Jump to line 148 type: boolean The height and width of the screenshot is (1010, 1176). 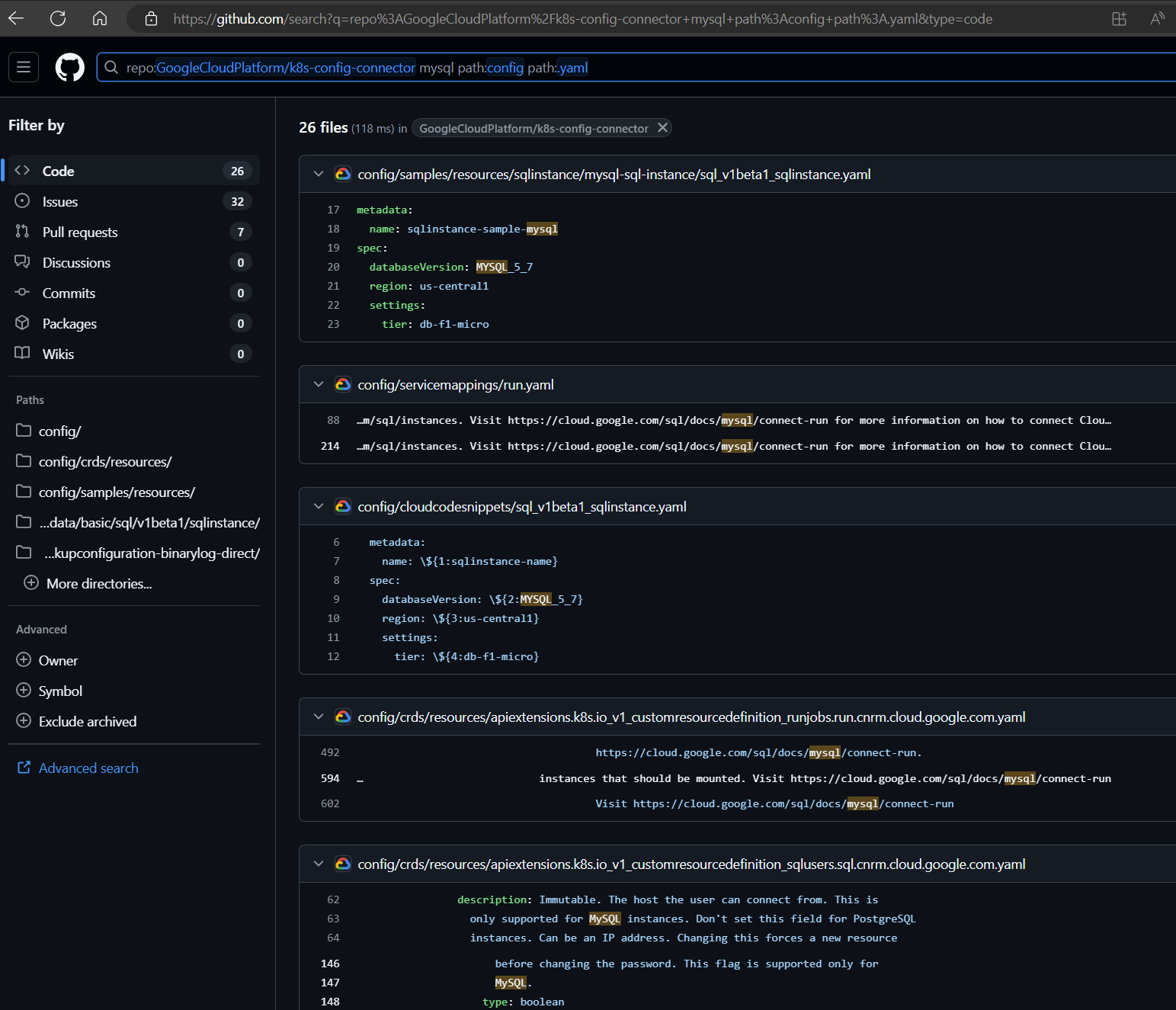coord(330,1002)
